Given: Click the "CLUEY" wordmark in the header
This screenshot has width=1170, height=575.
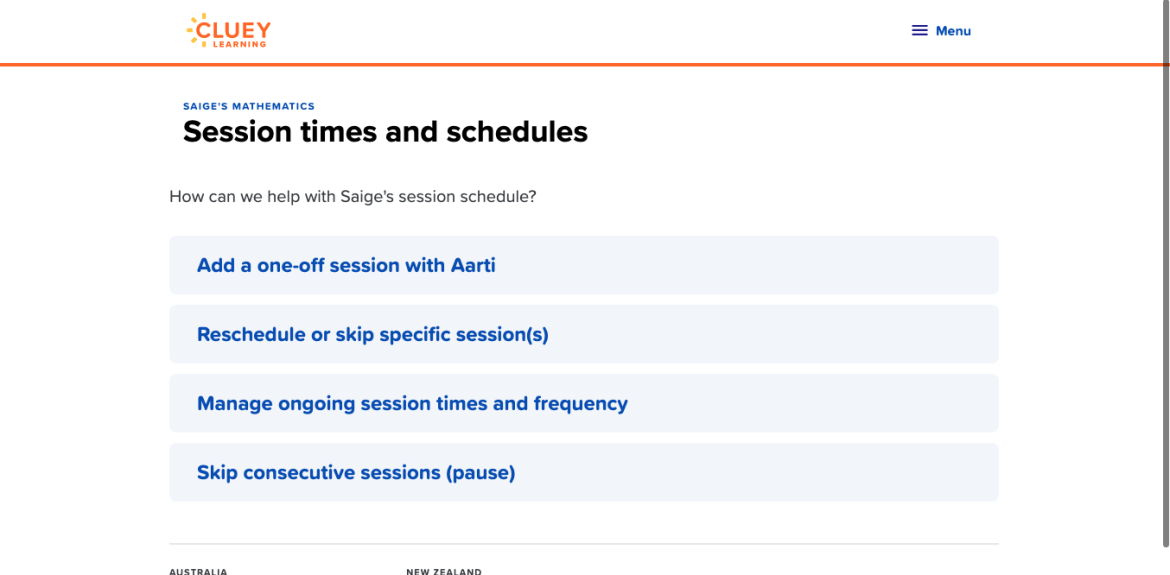Looking at the screenshot, I should pyautogui.click(x=235, y=30).
